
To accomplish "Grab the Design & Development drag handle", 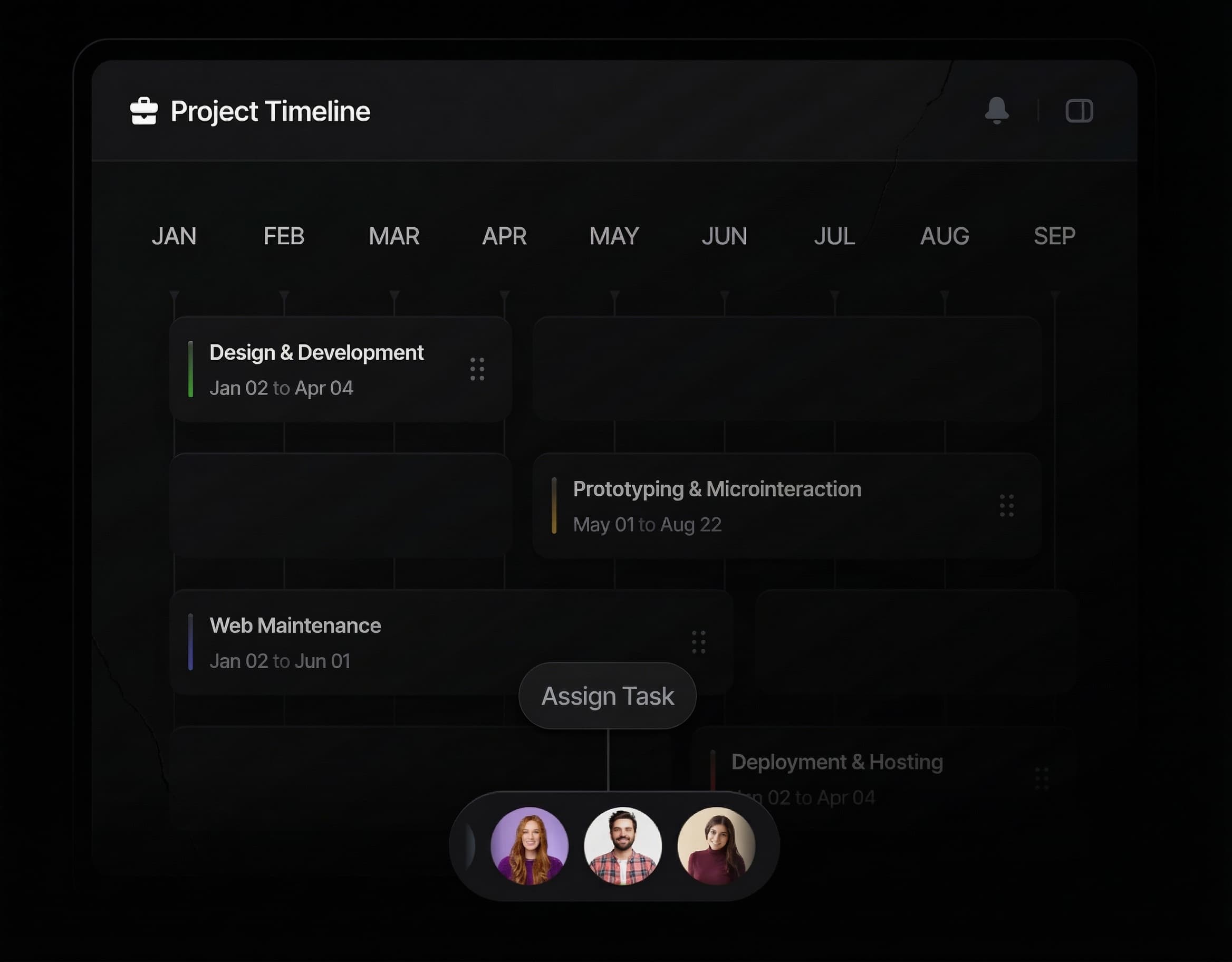I will tap(477, 369).
